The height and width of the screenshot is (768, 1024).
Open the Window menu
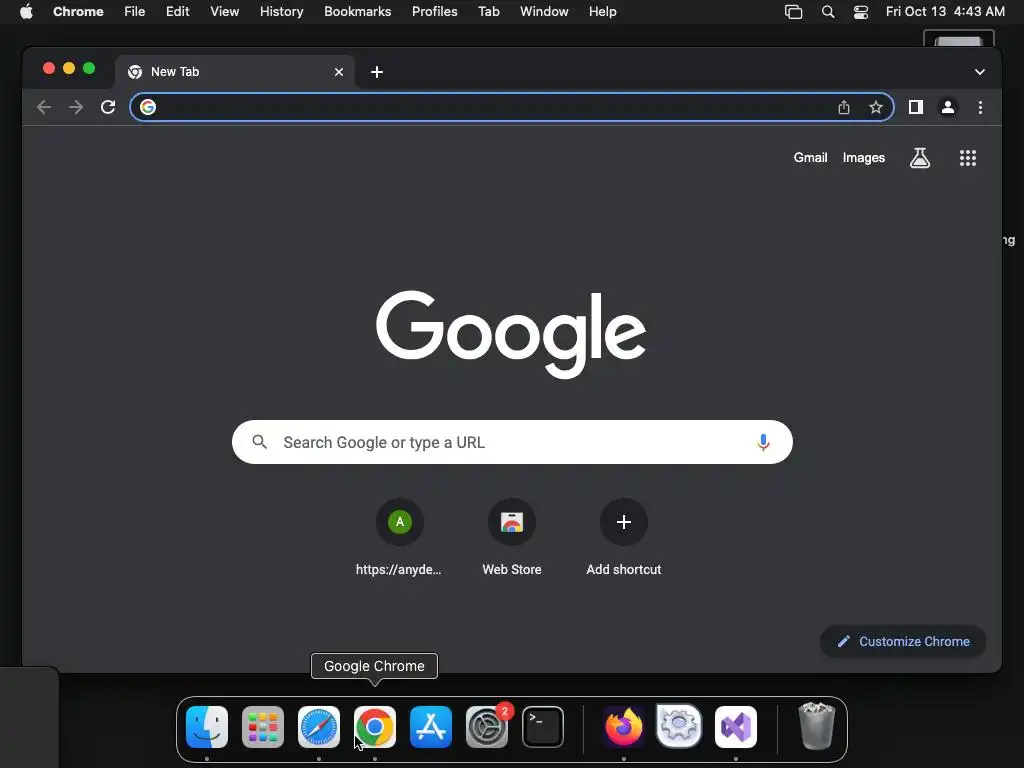pyautogui.click(x=544, y=12)
